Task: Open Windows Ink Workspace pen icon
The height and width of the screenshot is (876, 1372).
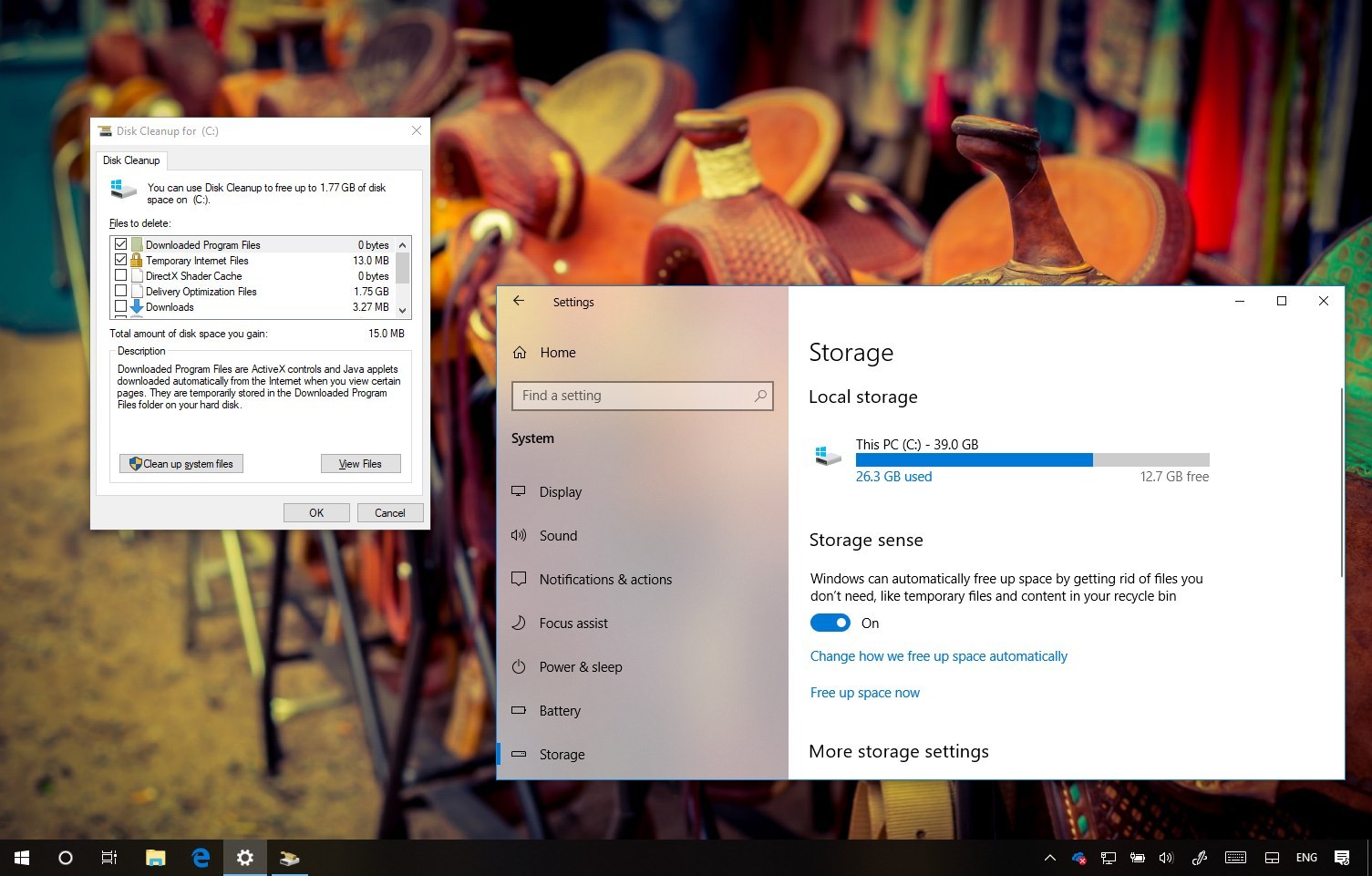Action: pyautogui.click(x=1200, y=858)
